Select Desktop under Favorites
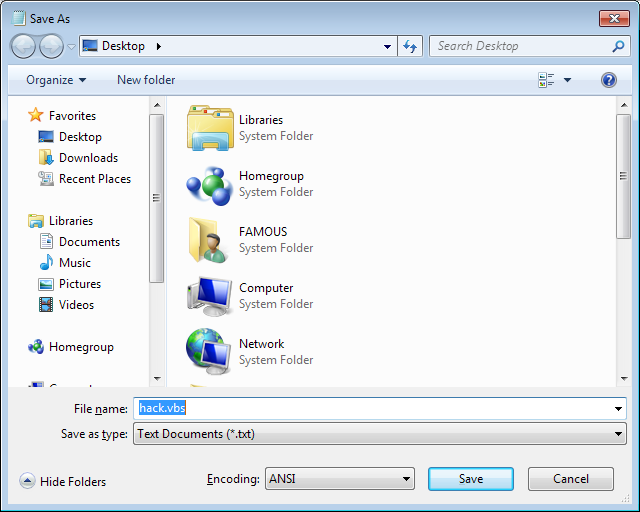This screenshot has height=512, width=640. click(80, 136)
